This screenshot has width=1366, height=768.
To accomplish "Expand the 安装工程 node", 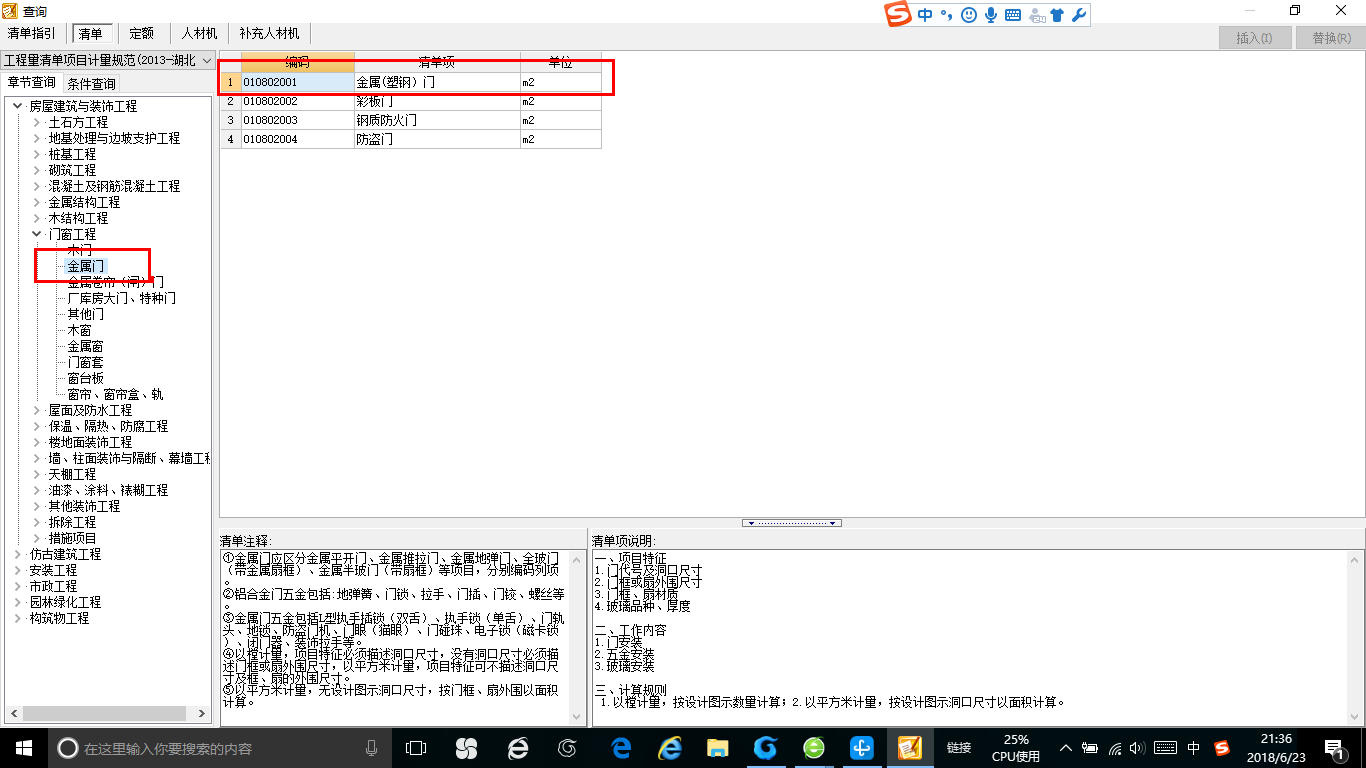I will [18, 570].
